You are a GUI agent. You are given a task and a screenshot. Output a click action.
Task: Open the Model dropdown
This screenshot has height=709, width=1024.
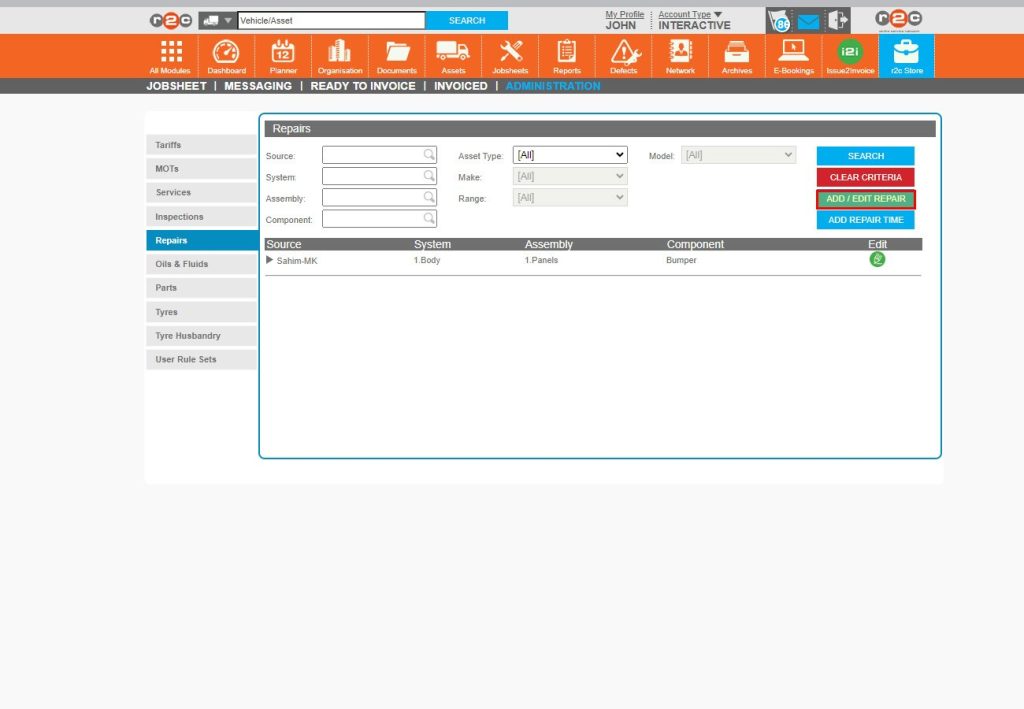tap(738, 155)
